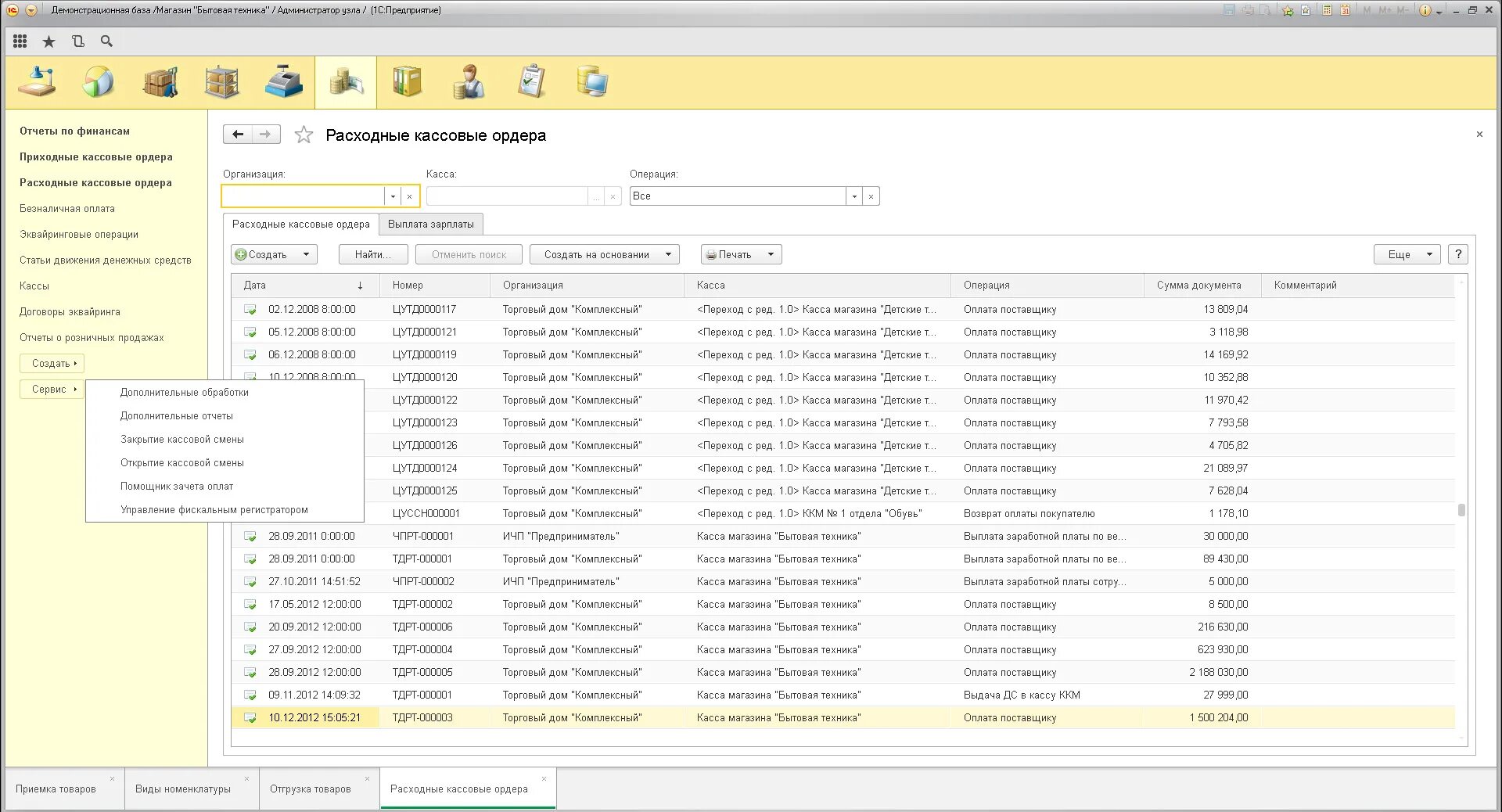Click the magnifier search icon in top panel
This screenshot has height=812, width=1502.
pos(106,41)
